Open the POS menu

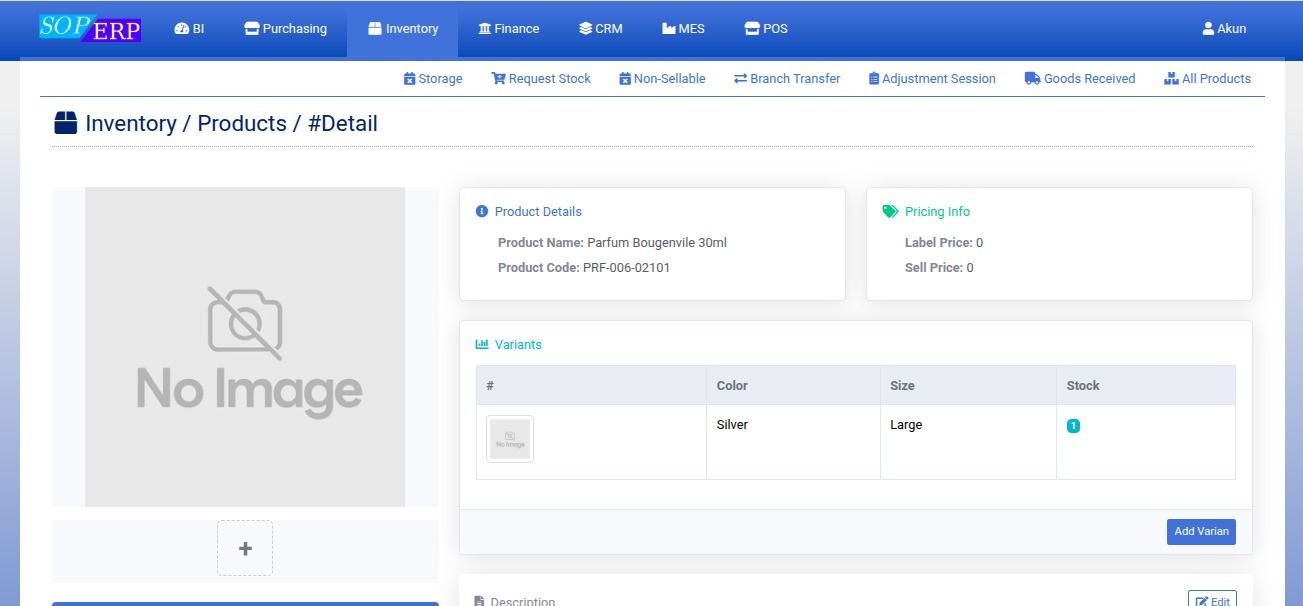(766, 29)
